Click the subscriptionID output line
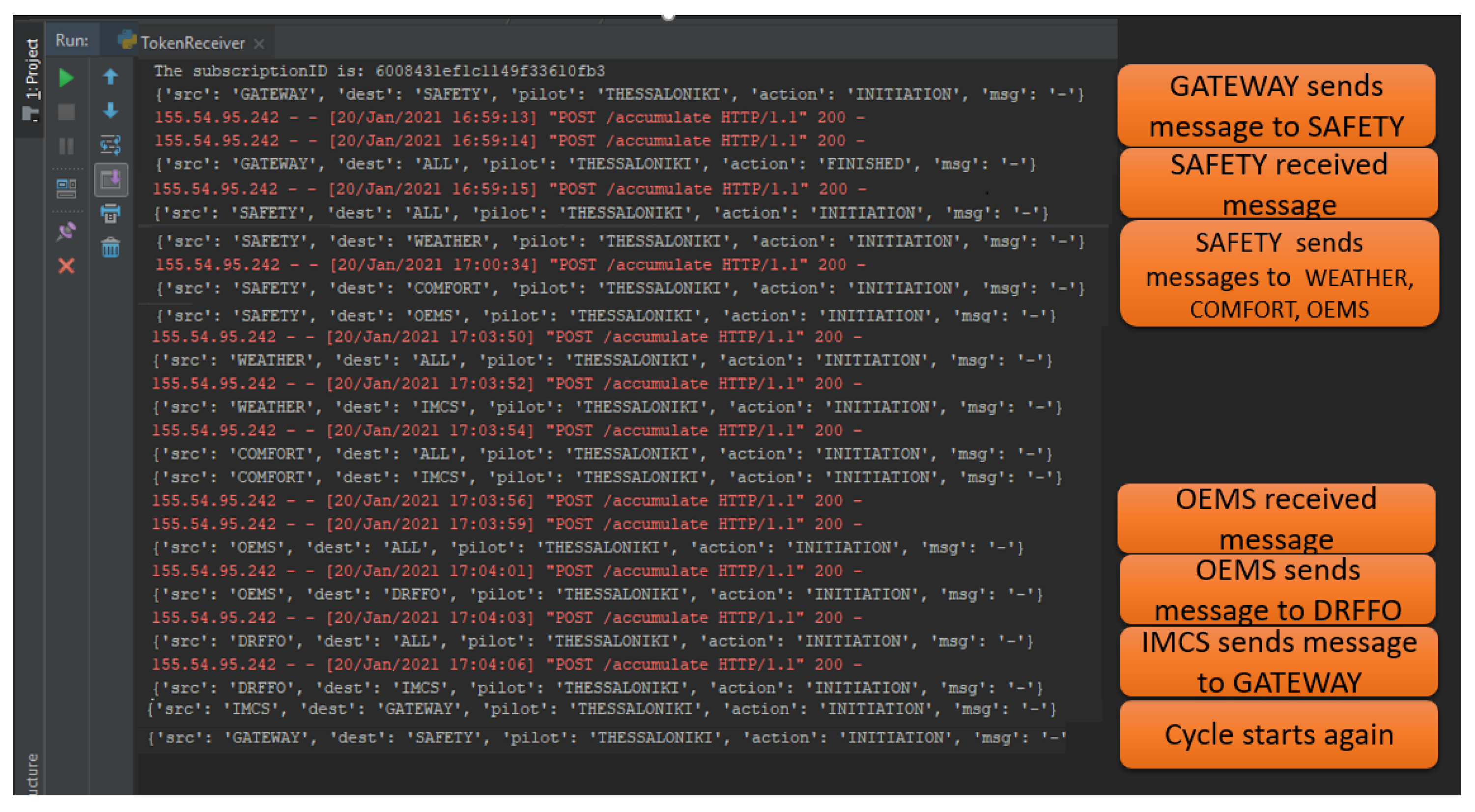Viewport: 1475px width, 812px height. [x=379, y=71]
